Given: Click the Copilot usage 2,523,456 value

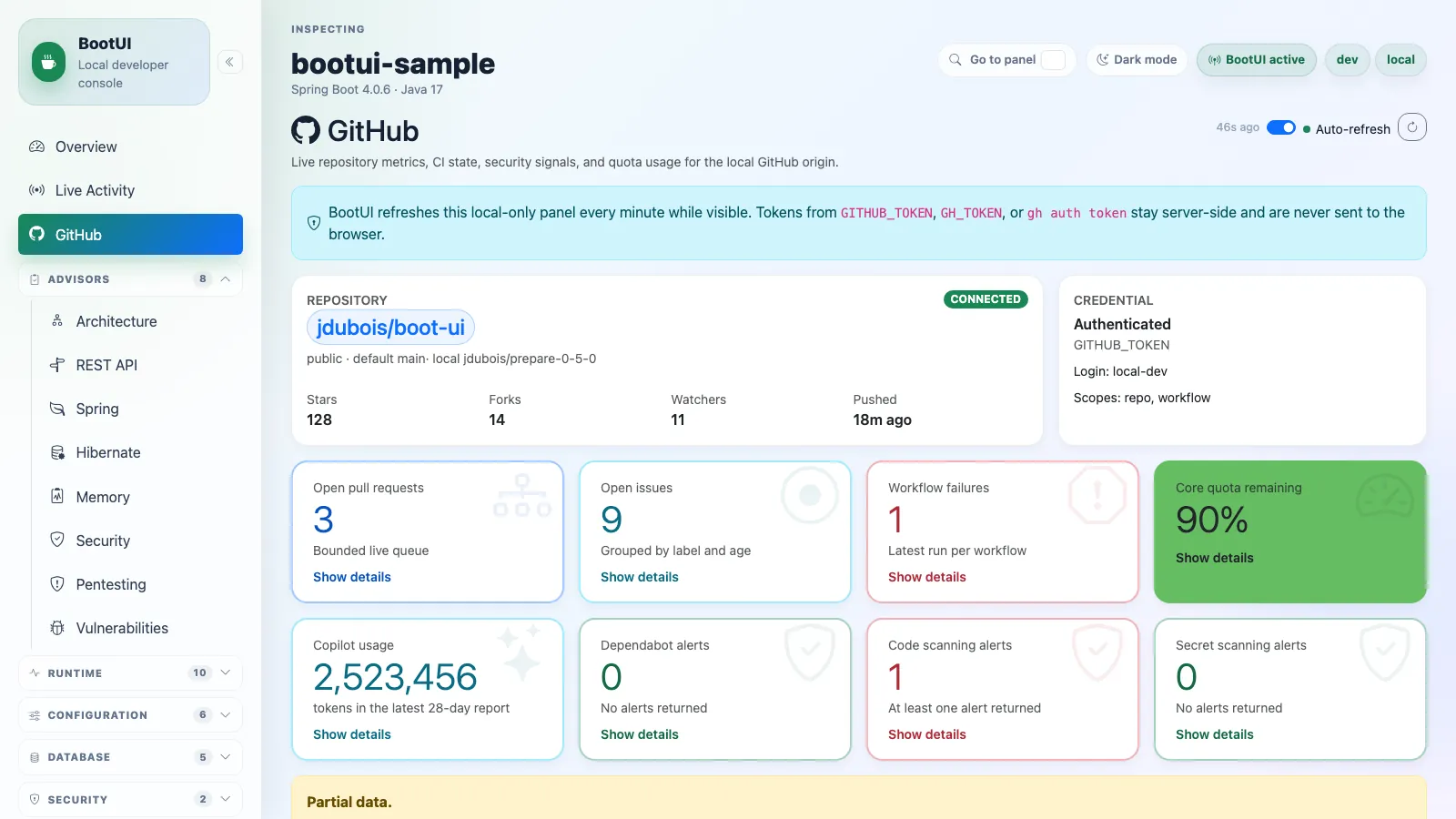Looking at the screenshot, I should coord(395,677).
